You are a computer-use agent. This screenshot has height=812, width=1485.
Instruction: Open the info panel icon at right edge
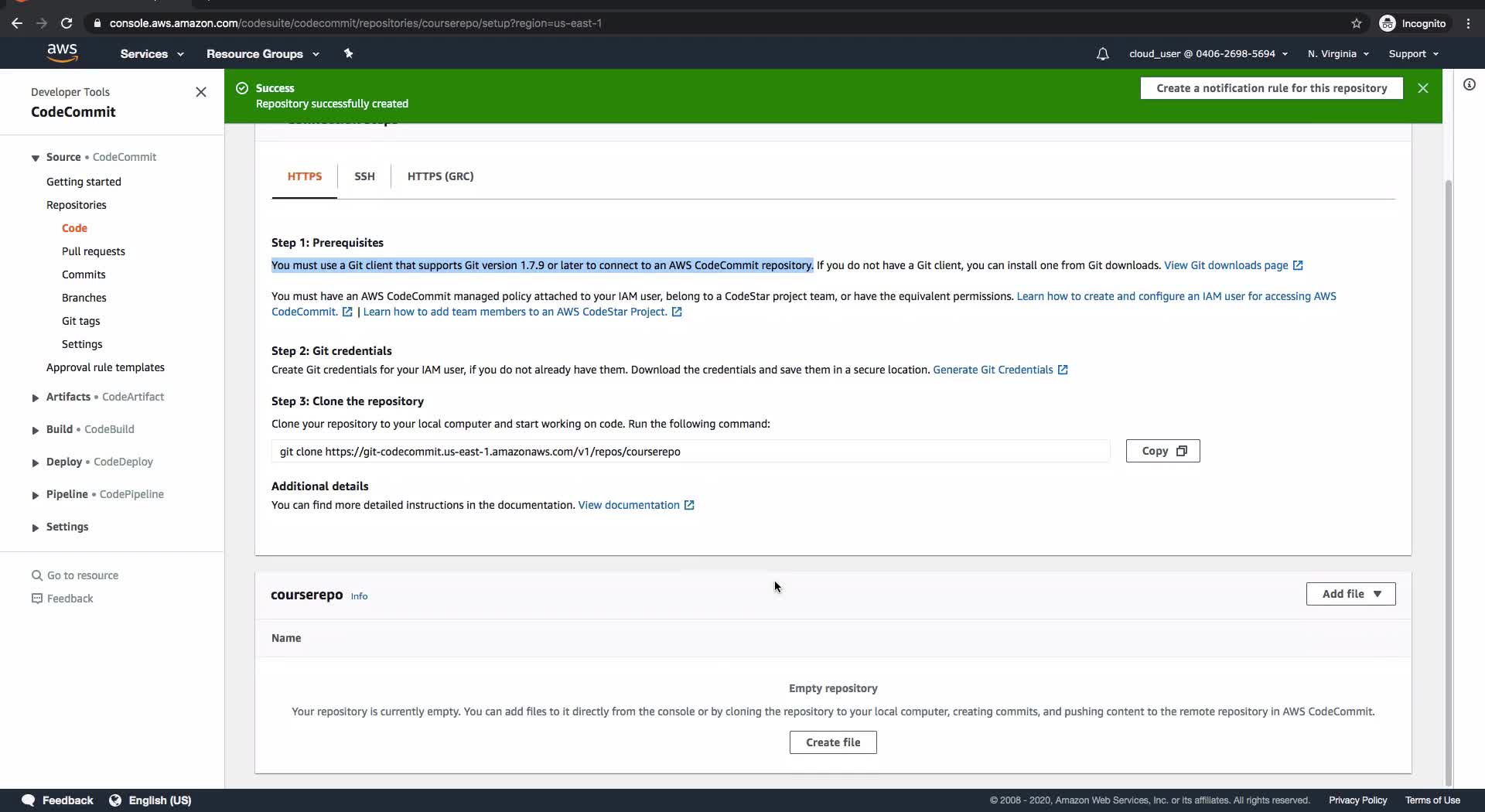[x=1469, y=84]
